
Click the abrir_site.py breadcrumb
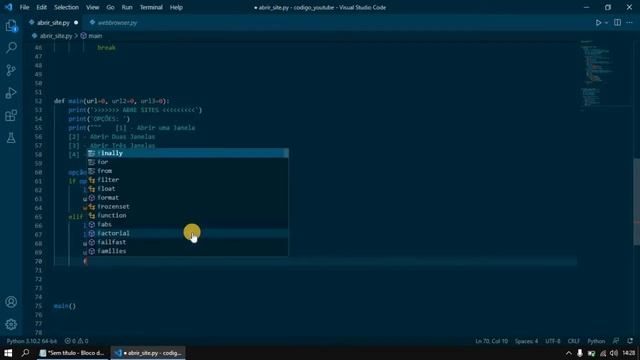pyautogui.click(x=56, y=36)
